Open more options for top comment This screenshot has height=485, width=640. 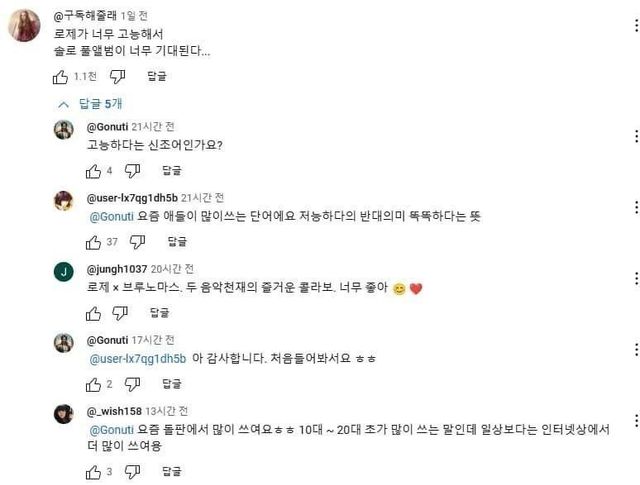coord(636,25)
